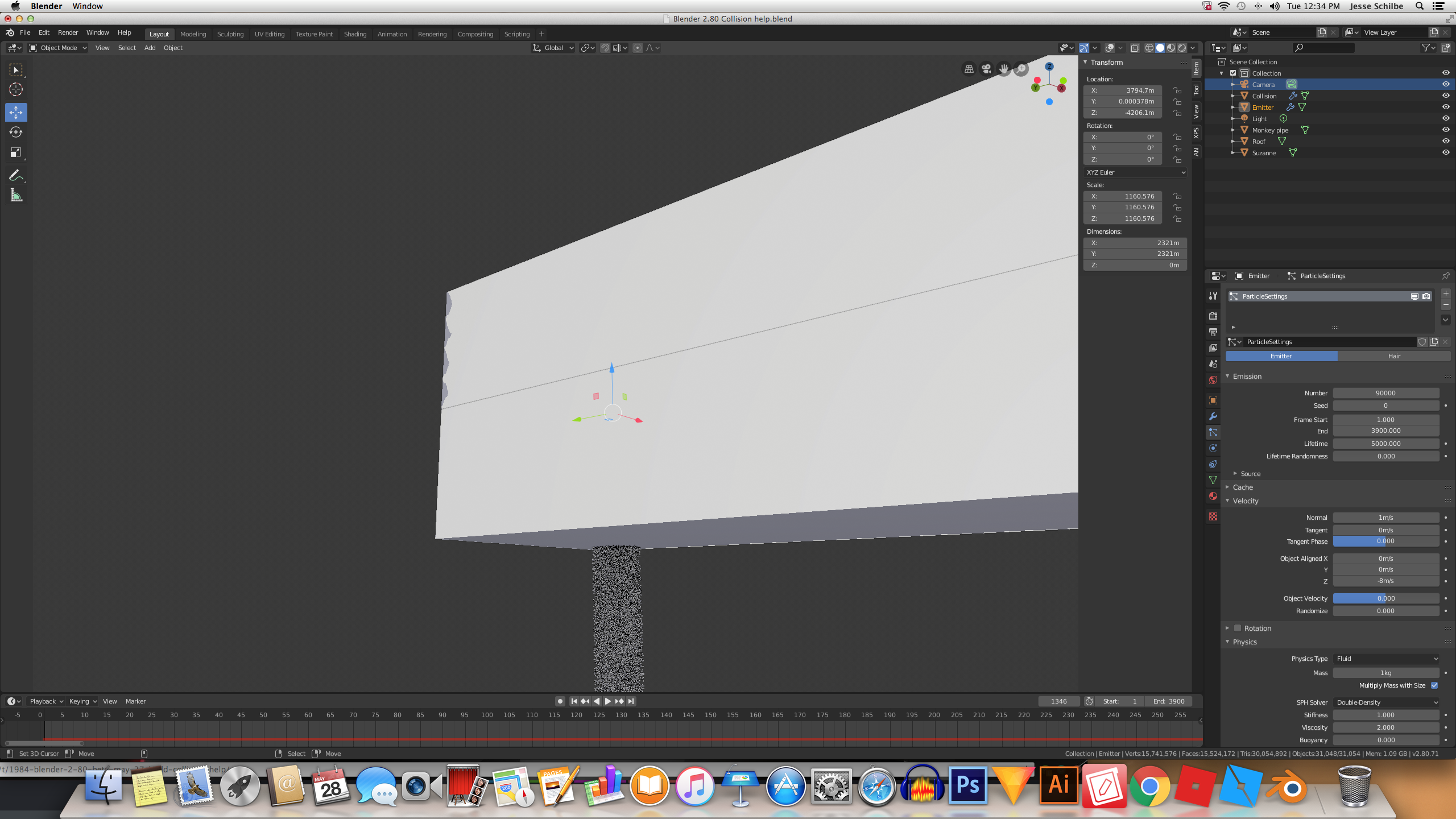This screenshot has width=1456, height=819.
Task: Activate the Annotate pencil tool
Action: (x=16, y=175)
